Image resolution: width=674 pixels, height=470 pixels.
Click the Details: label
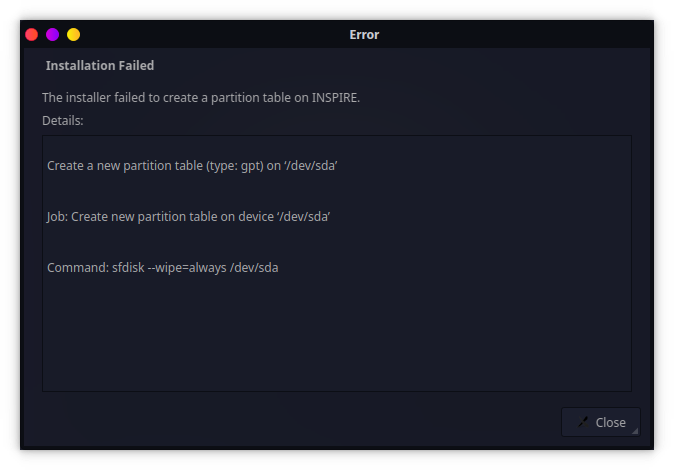pyautogui.click(x=63, y=121)
